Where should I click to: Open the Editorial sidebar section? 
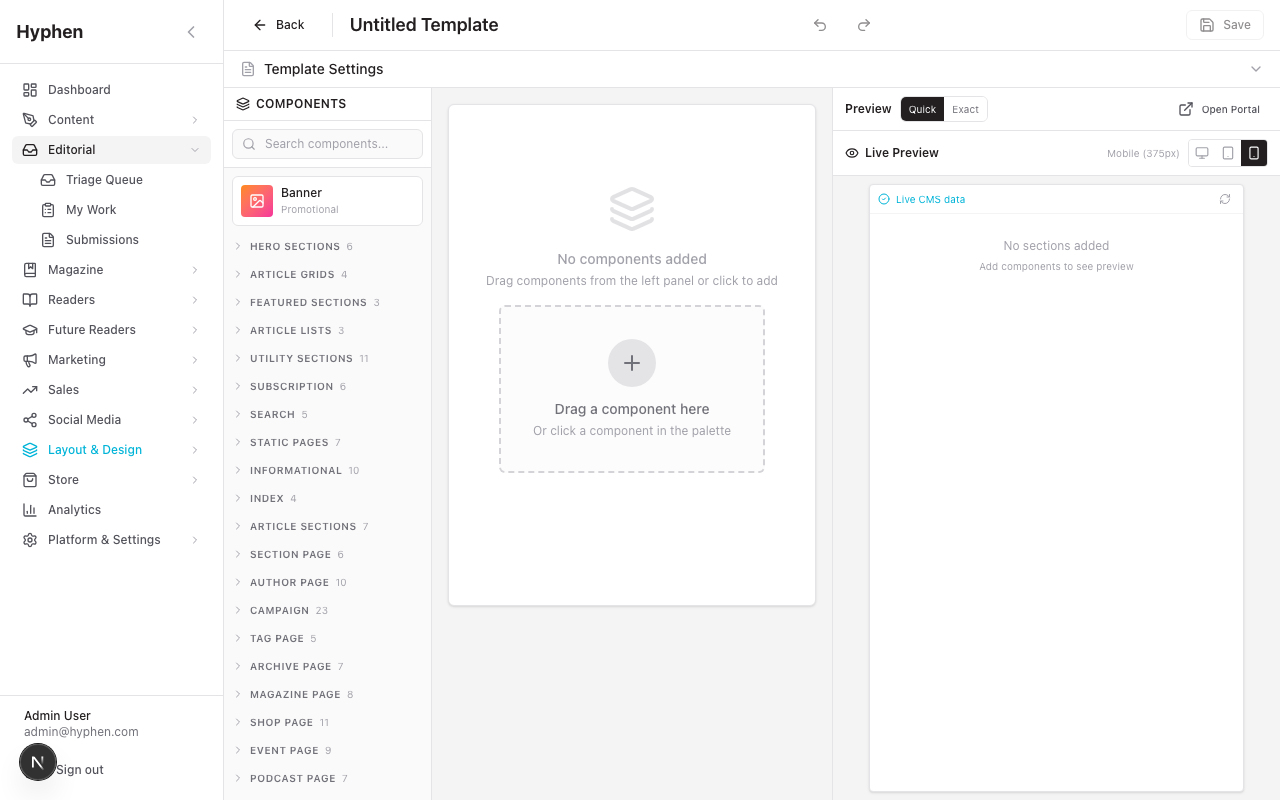(x=71, y=149)
